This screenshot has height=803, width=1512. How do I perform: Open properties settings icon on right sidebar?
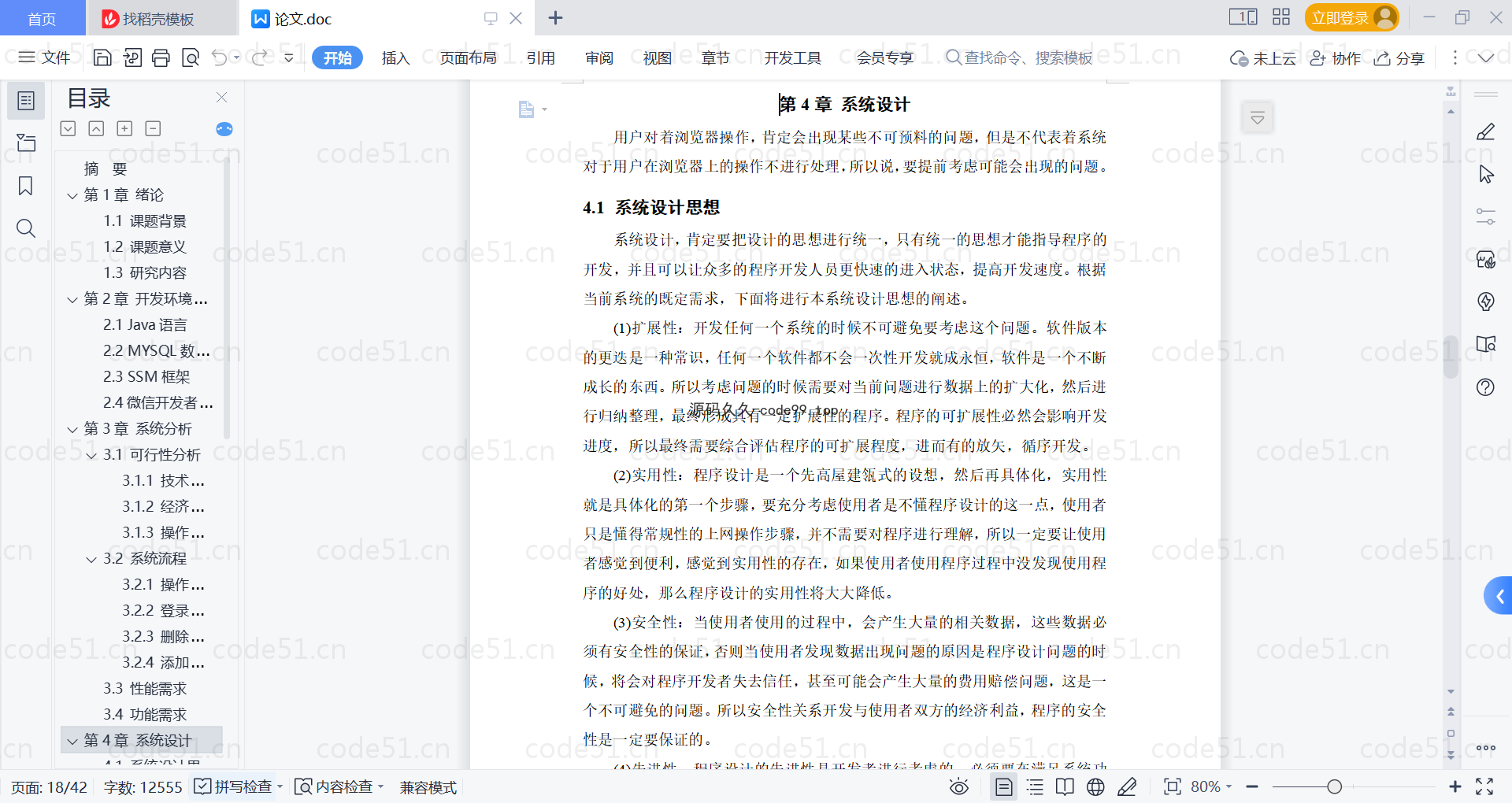click(1485, 216)
